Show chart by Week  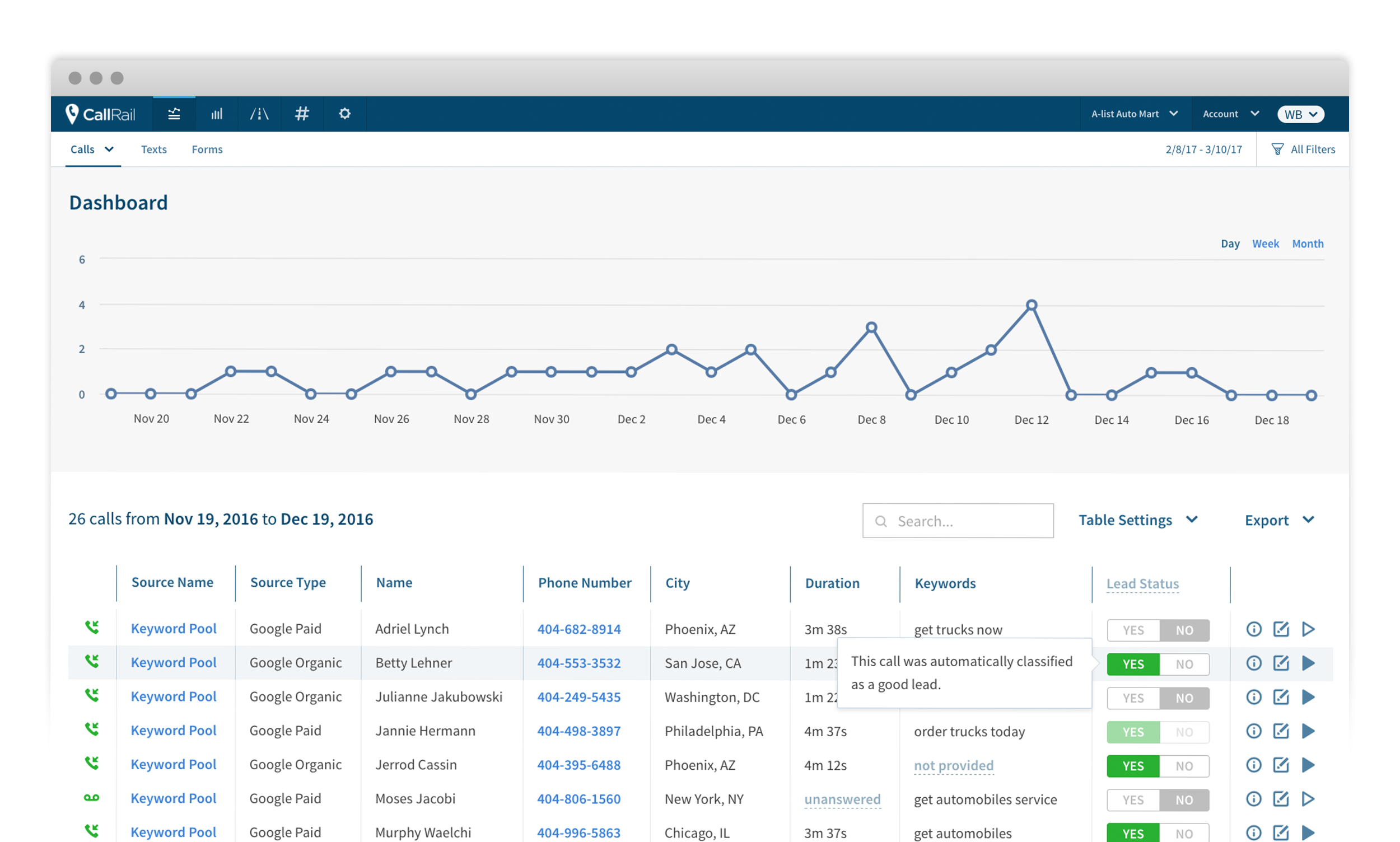click(1265, 244)
